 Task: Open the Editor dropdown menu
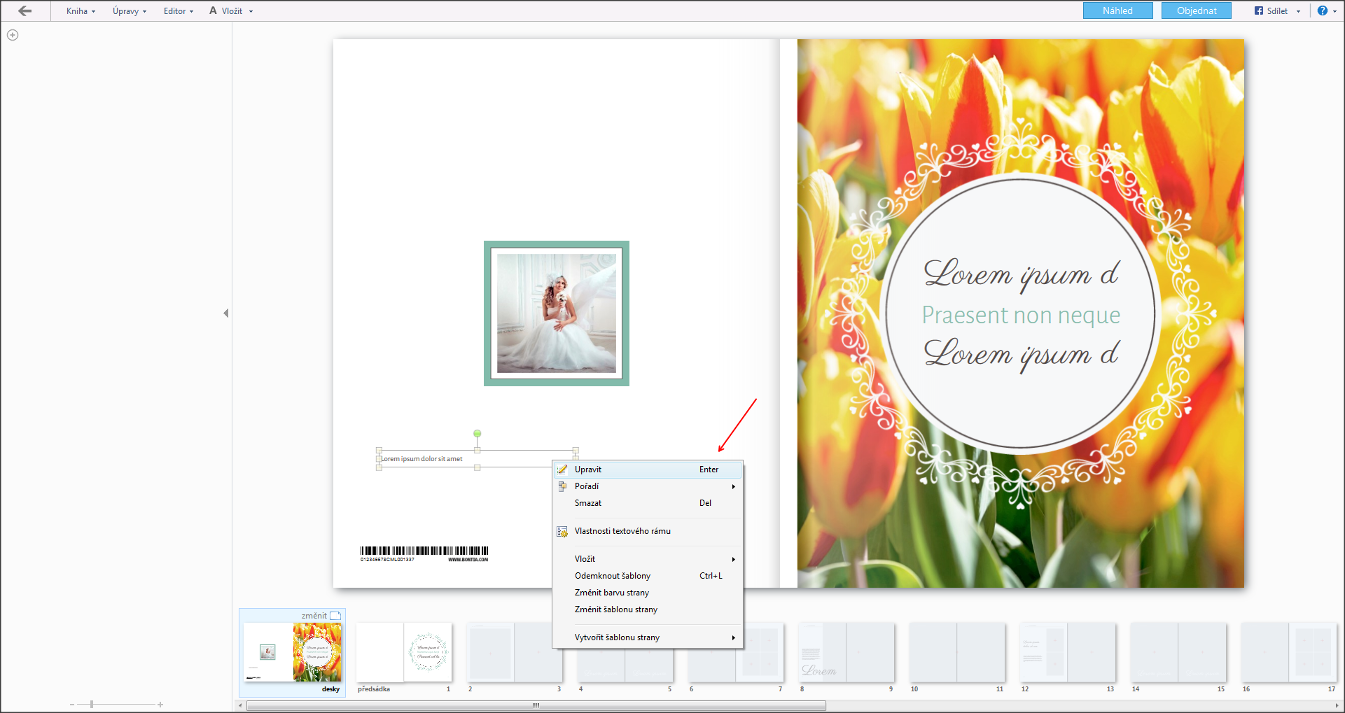[x=179, y=11]
